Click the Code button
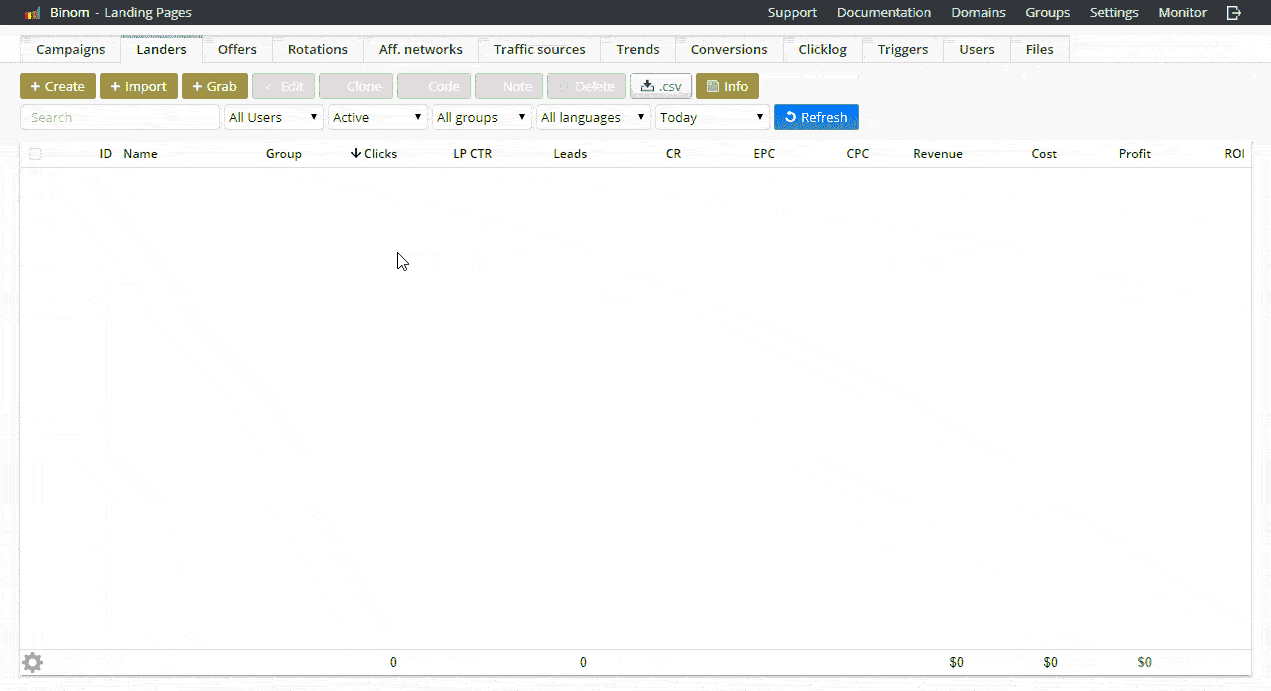This screenshot has height=691, width=1271. tap(434, 86)
